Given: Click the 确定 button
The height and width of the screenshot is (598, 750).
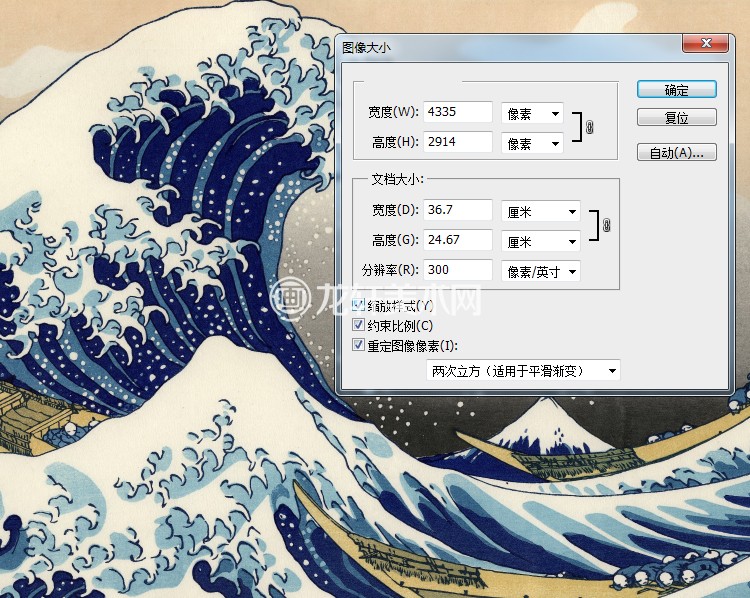Looking at the screenshot, I should [x=676, y=89].
